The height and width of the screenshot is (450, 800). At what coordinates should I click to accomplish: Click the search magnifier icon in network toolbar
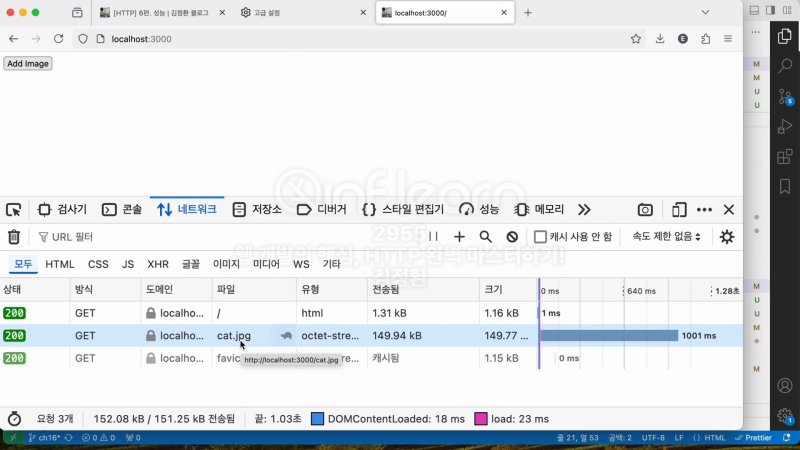(485, 237)
